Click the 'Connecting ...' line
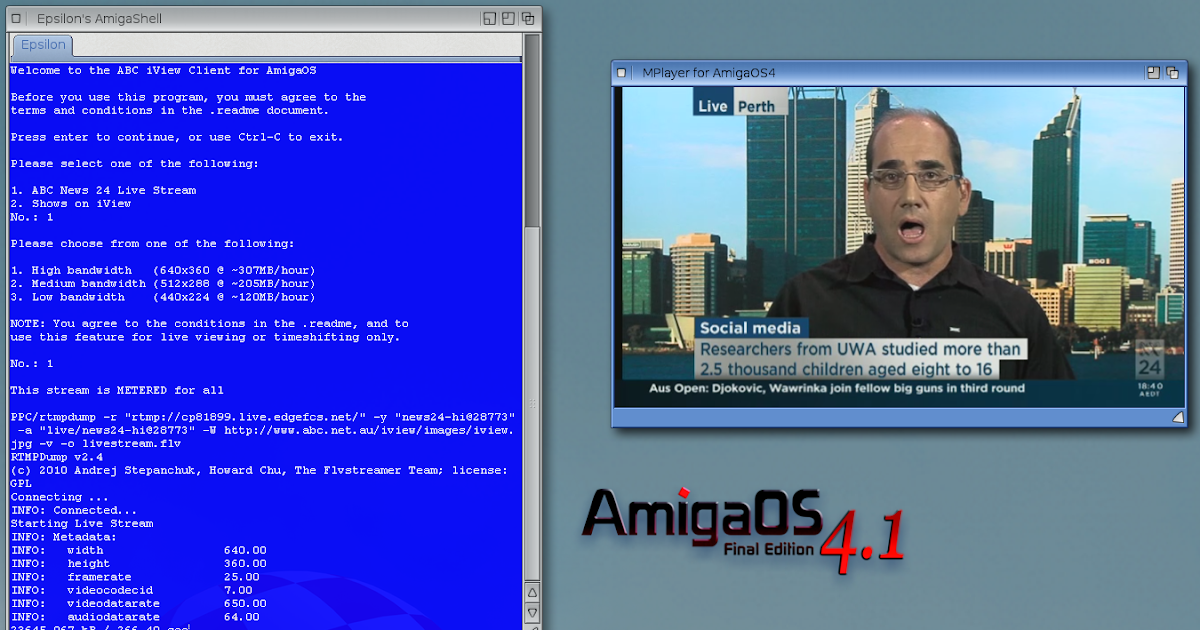The height and width of the screenshot is (630, 1200). [x=60, y=497]
